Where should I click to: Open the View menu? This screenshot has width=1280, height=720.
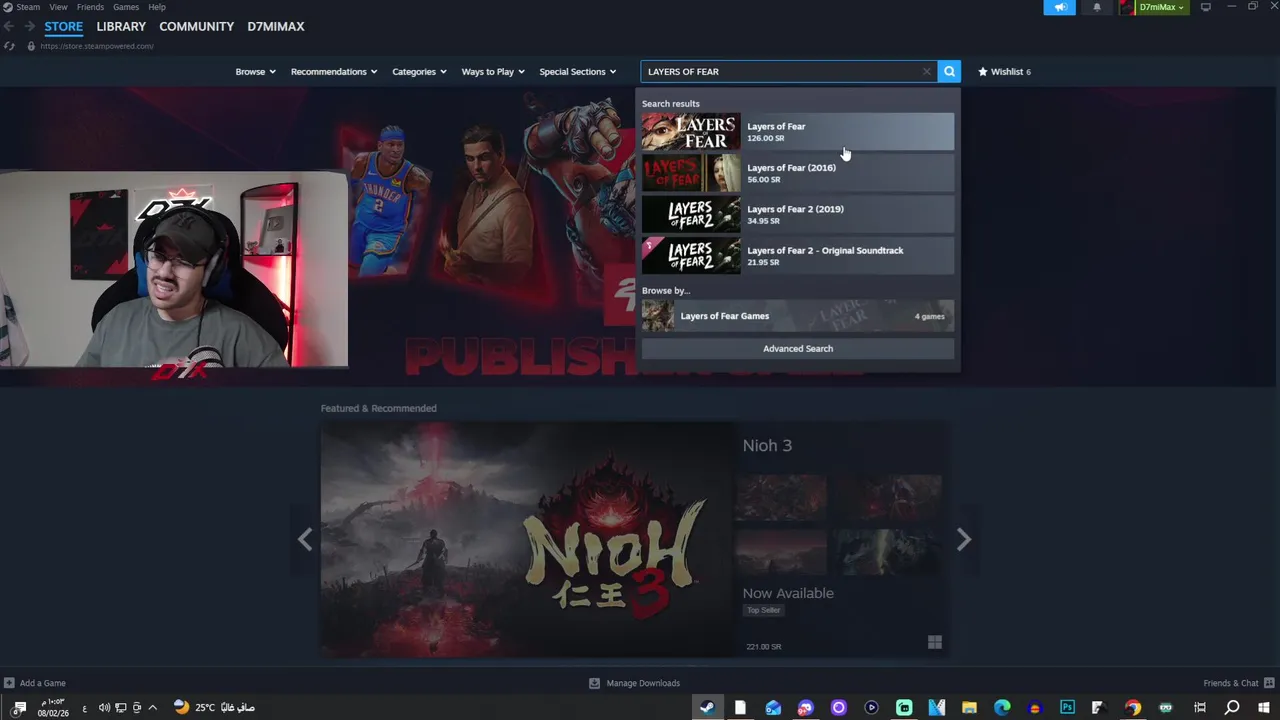[x=59, y=7]
